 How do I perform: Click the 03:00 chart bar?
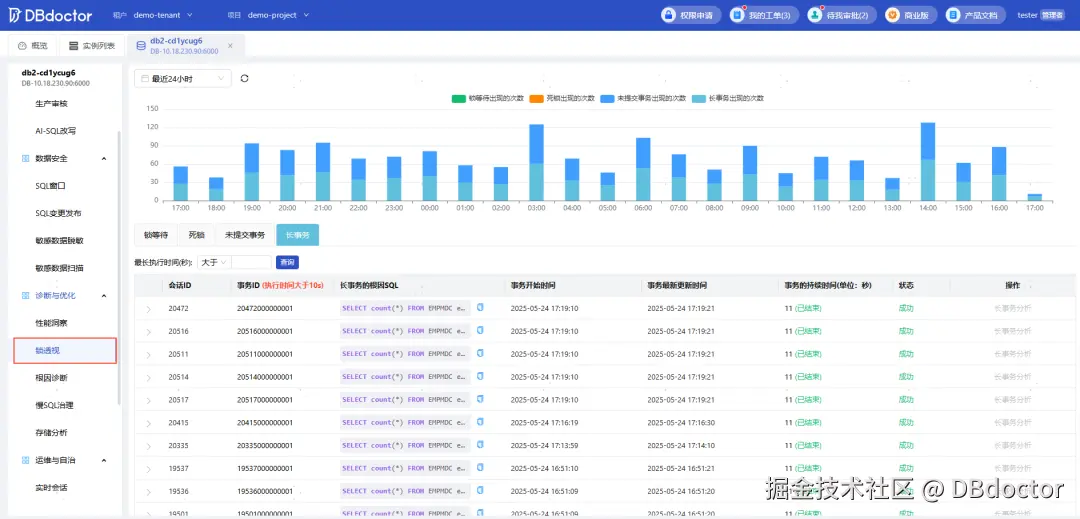537,162
